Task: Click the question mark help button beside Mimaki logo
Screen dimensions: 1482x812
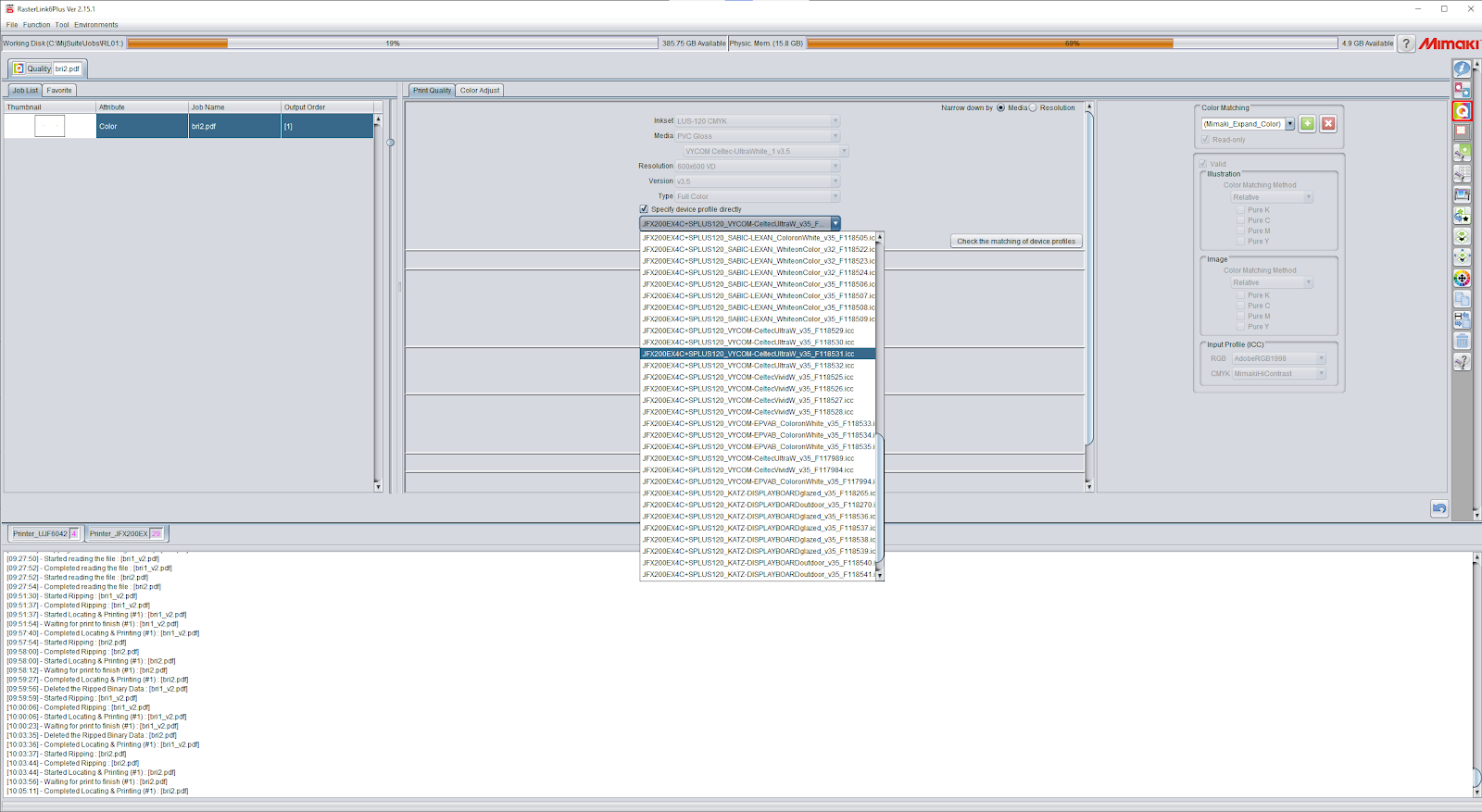Action: point(1406,44)
